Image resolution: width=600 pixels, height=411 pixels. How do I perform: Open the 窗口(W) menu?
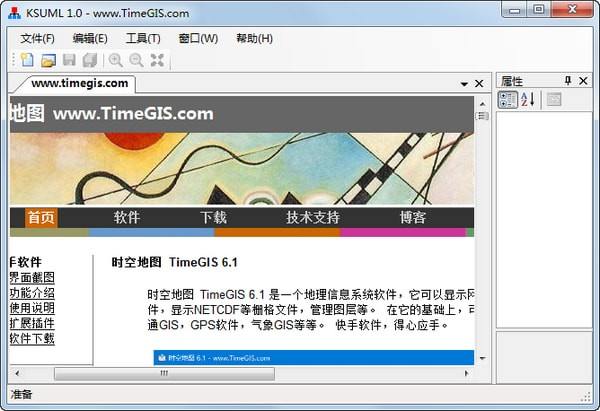pyautogui.click(x=198, y=38)
